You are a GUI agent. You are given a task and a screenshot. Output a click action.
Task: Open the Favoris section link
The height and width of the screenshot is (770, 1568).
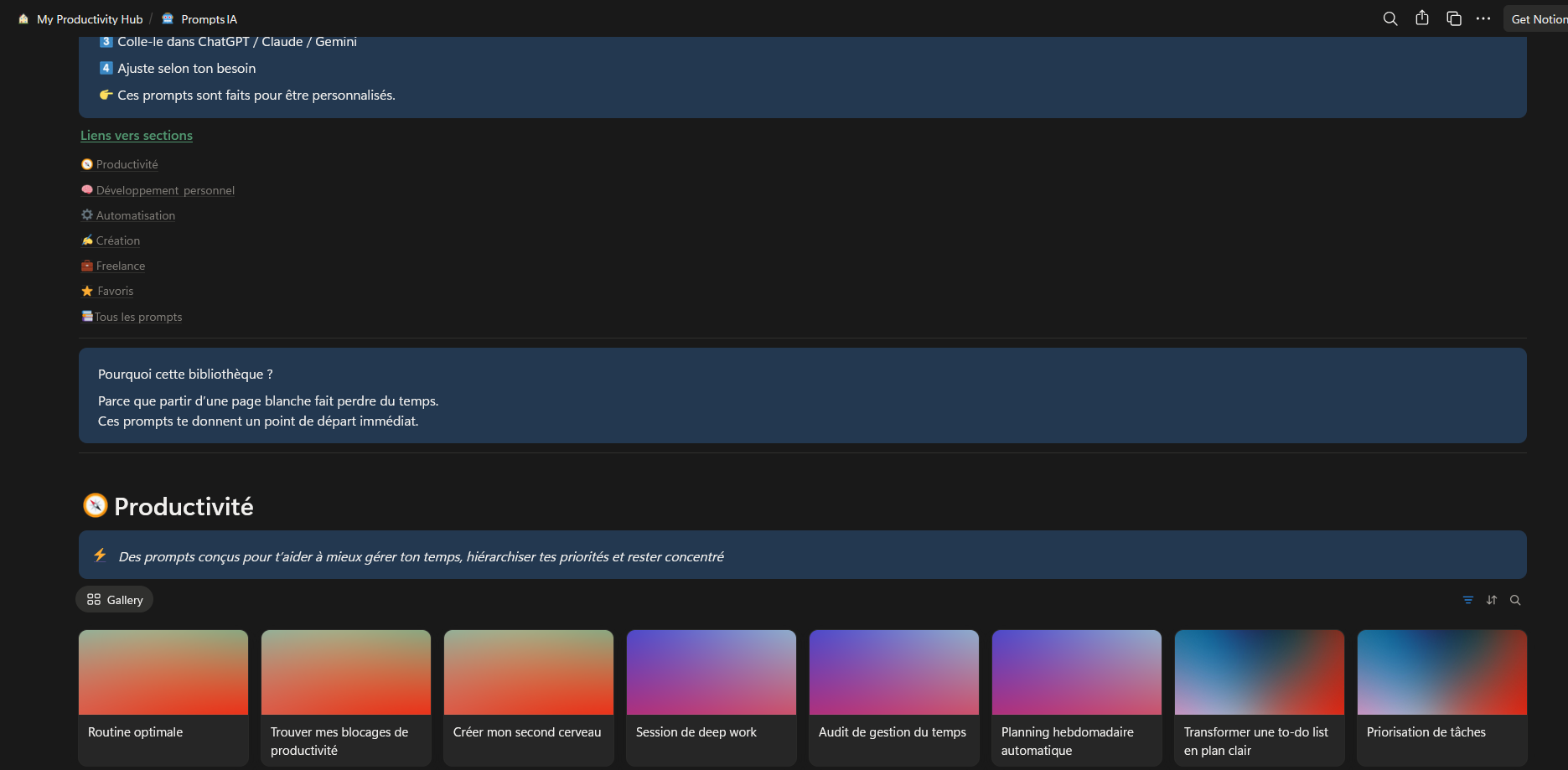tap(115, 292)
